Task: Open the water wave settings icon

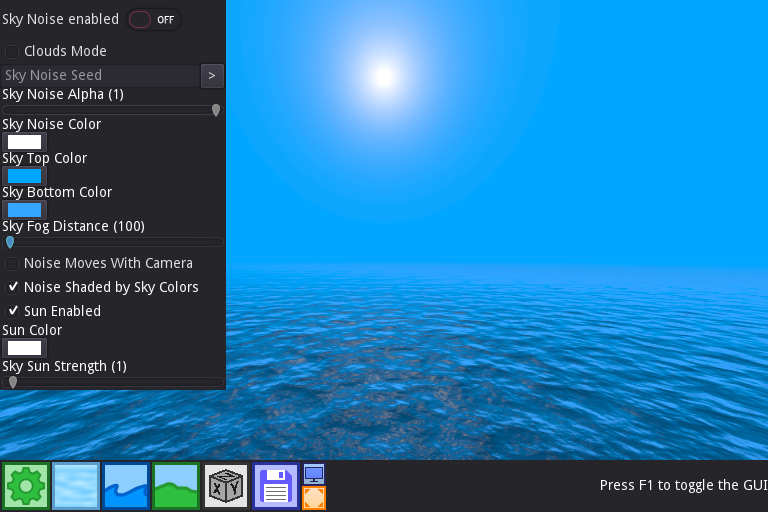Action: coord(126,486)
